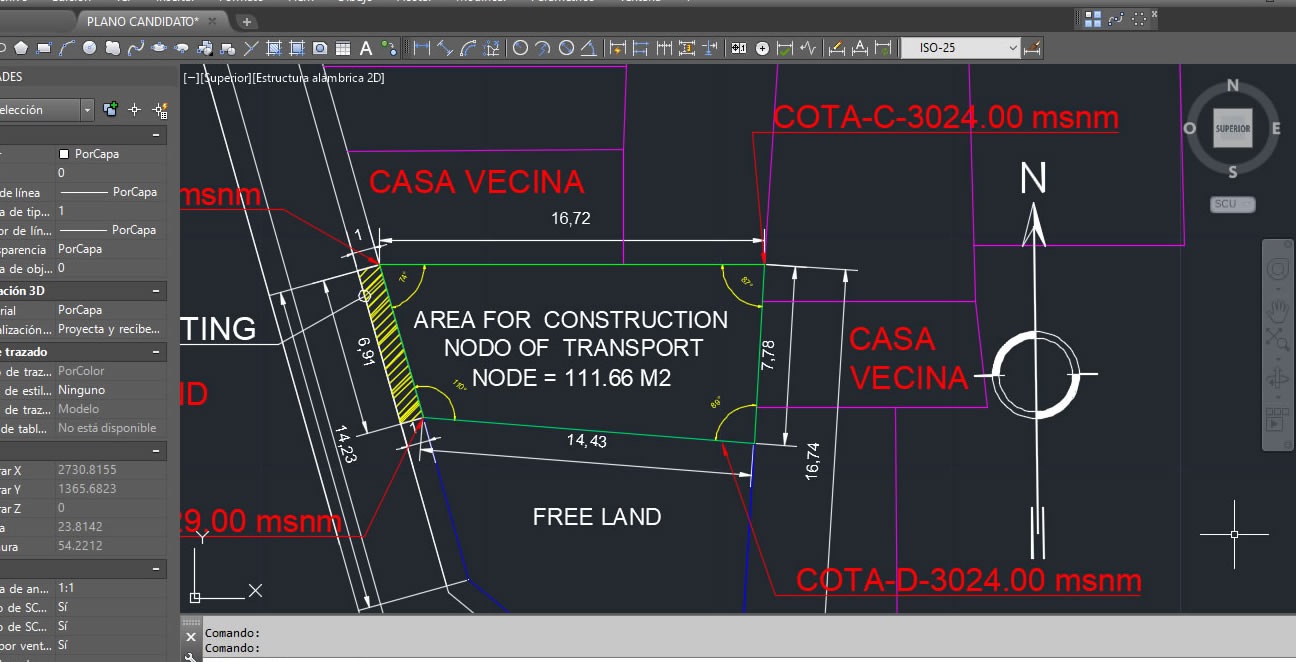Open the Dimension Style editor beside ISO-25
1296x662 pixels.
tap(1033, 47)
